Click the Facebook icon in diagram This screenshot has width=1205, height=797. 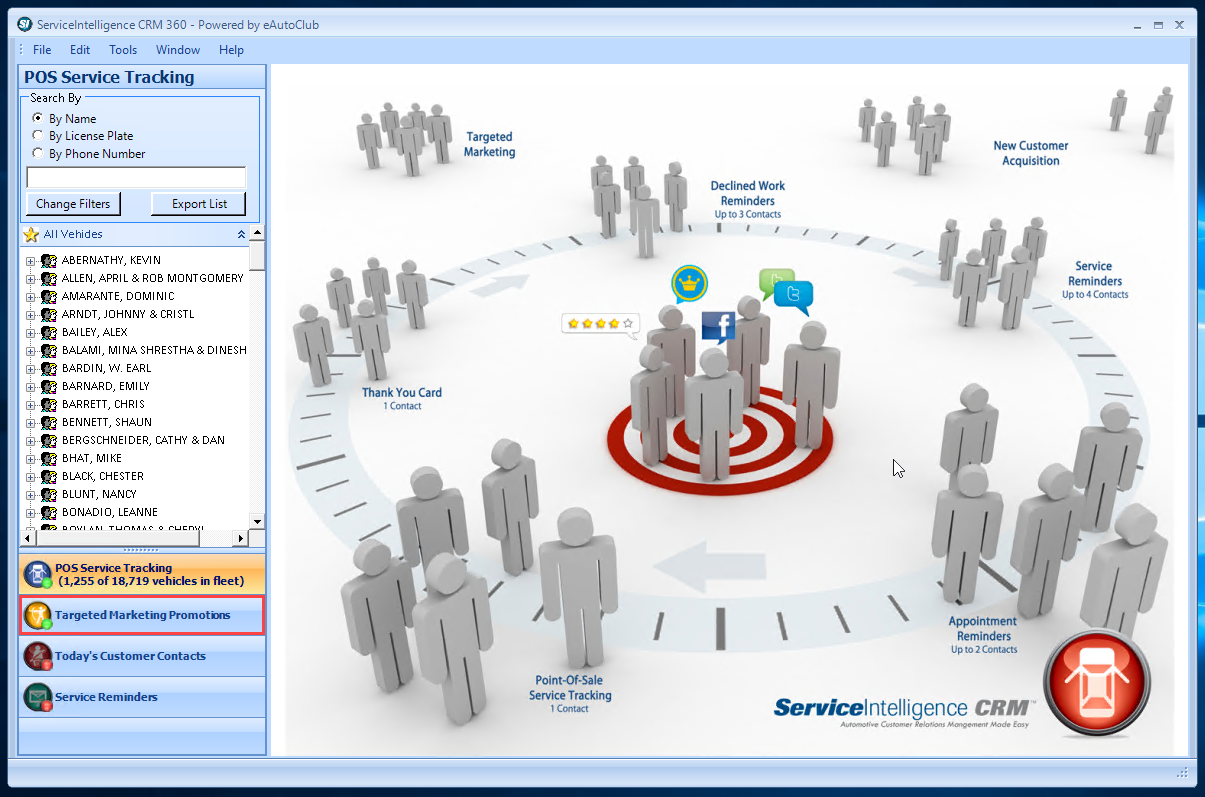718,327
